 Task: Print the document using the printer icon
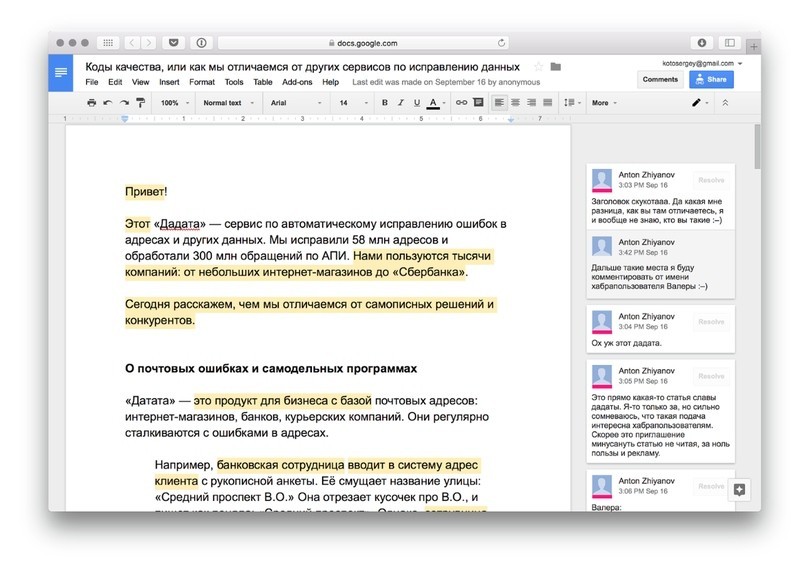(x=92, y=102)
